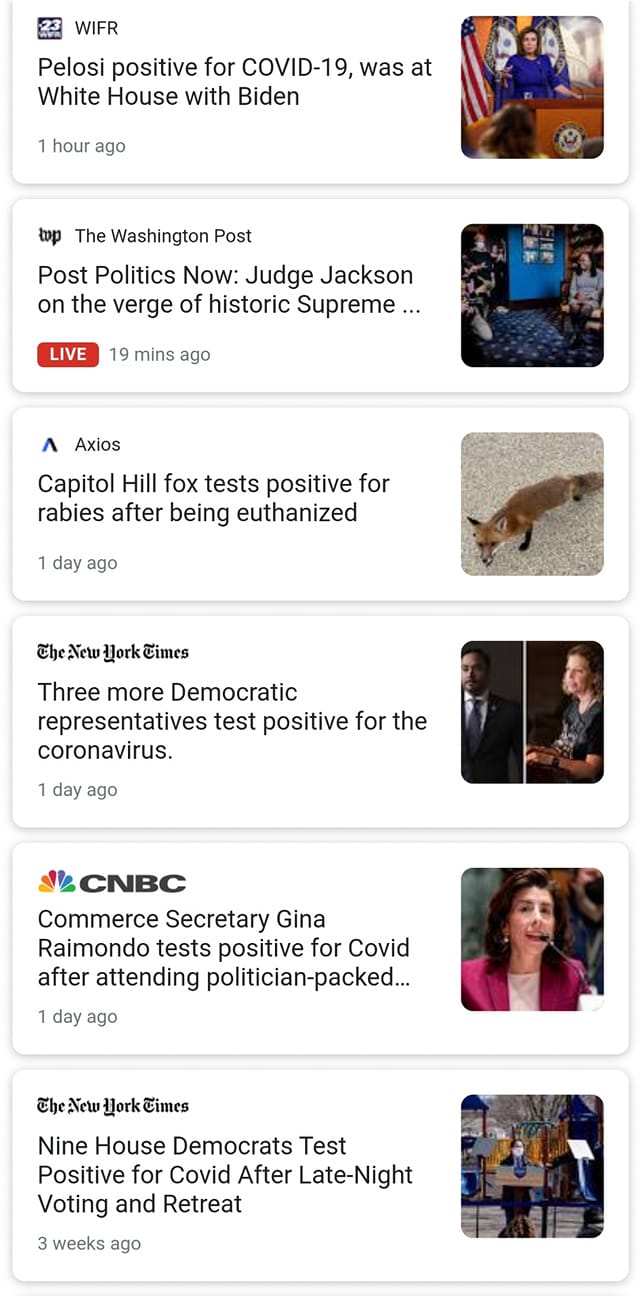640x1296 pixels.
Task: Click the two representatives split thumbnail
Action: click(532, 712)
